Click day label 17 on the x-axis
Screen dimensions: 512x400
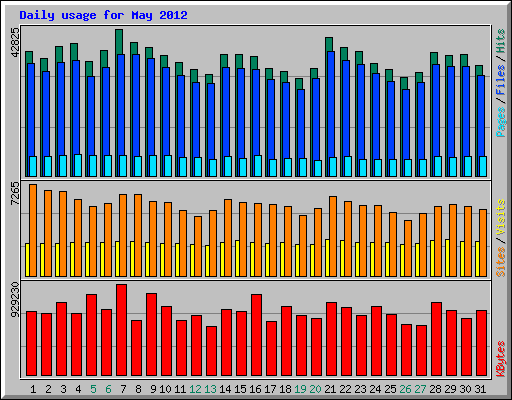(x=270, y=389)
